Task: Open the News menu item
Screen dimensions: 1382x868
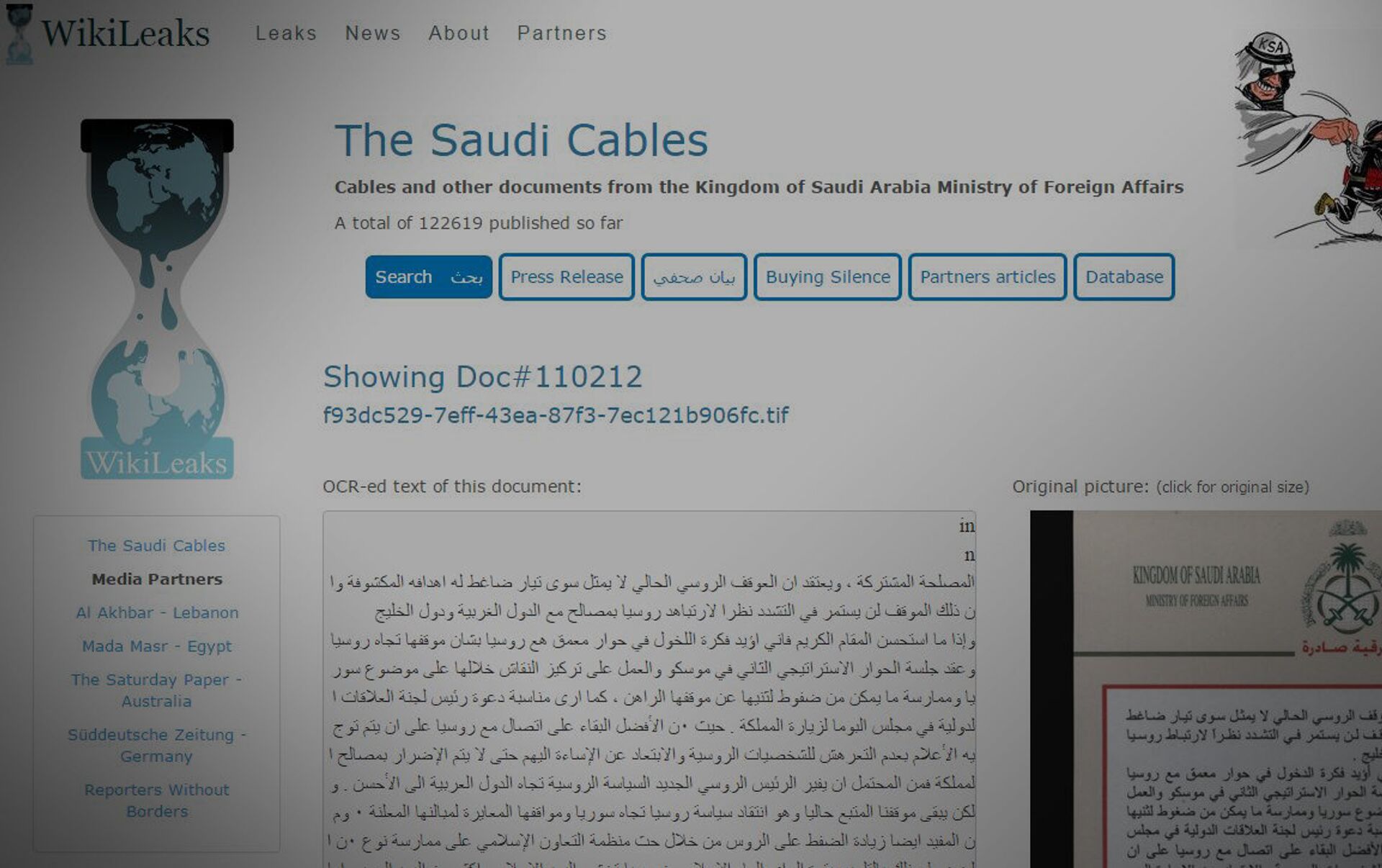Action: click(372, 33)
